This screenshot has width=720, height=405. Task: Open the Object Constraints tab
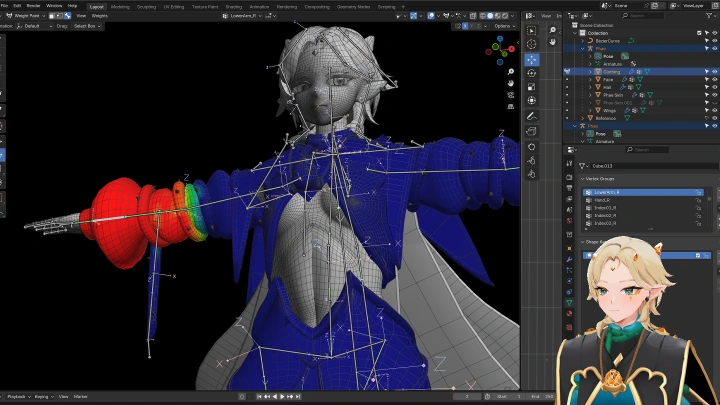569,292
